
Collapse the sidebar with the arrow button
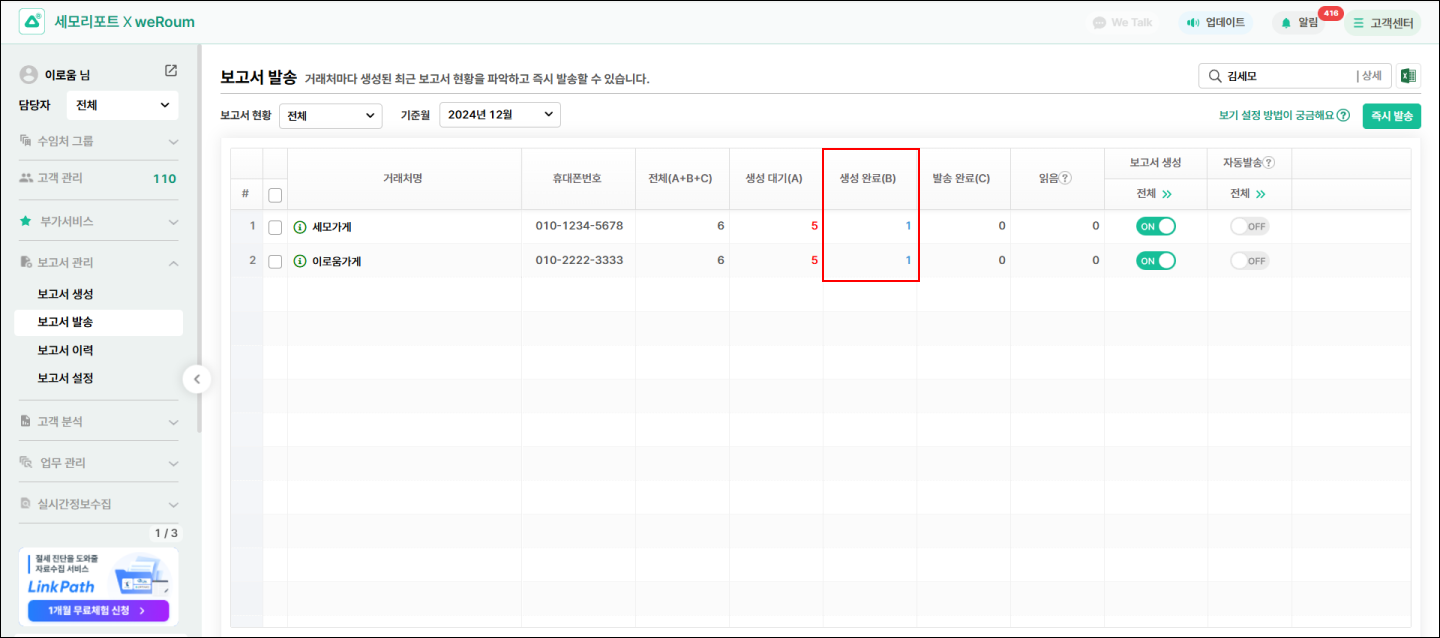[x=197, y=379]
